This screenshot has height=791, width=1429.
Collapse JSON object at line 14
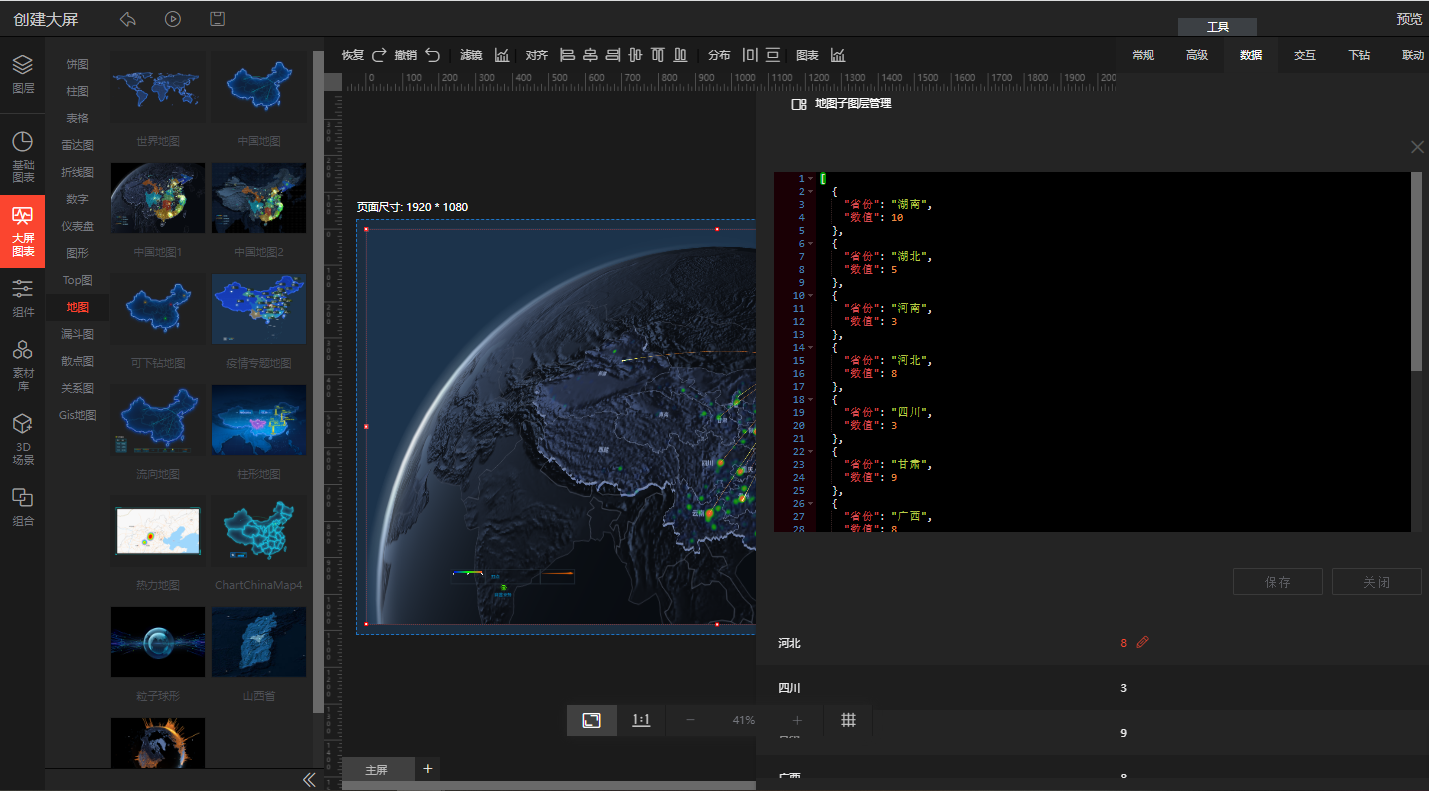click(810, 347)
